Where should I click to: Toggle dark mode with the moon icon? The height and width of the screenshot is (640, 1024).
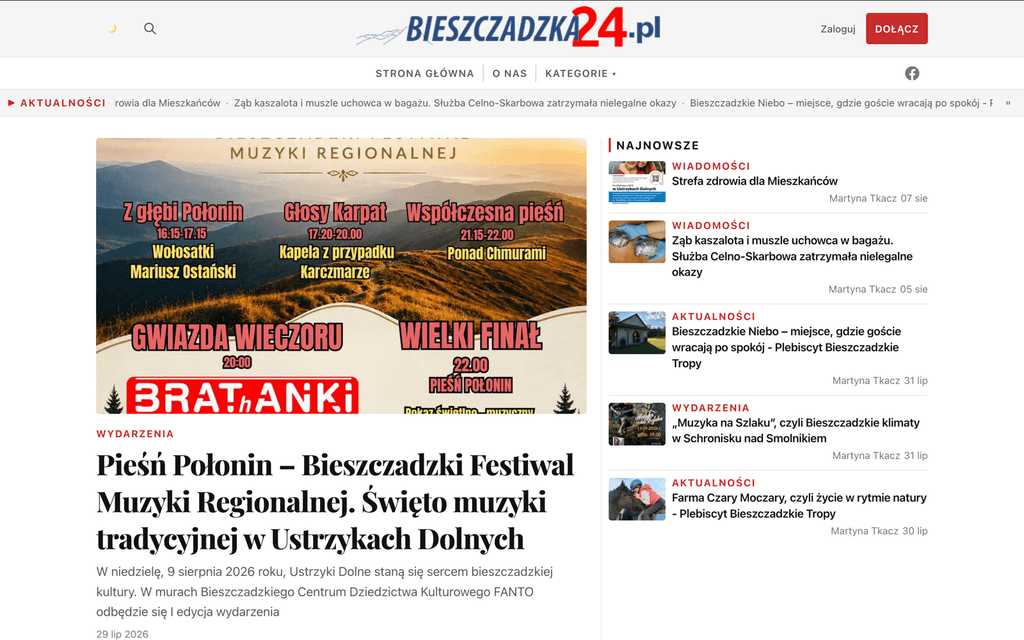click(112, 29)
